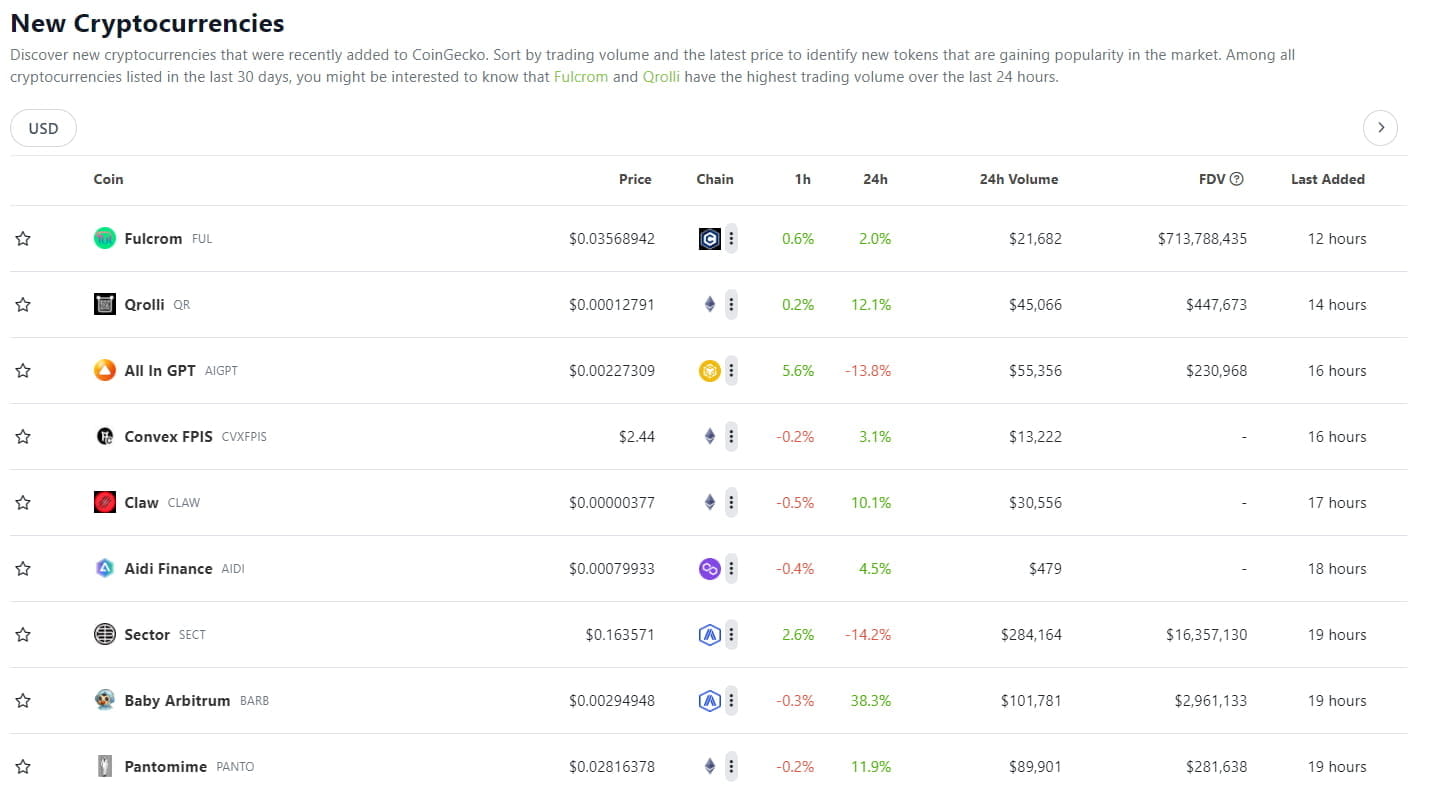Select the Cronos chain icon next to Fulcrom

click(709, 238)
